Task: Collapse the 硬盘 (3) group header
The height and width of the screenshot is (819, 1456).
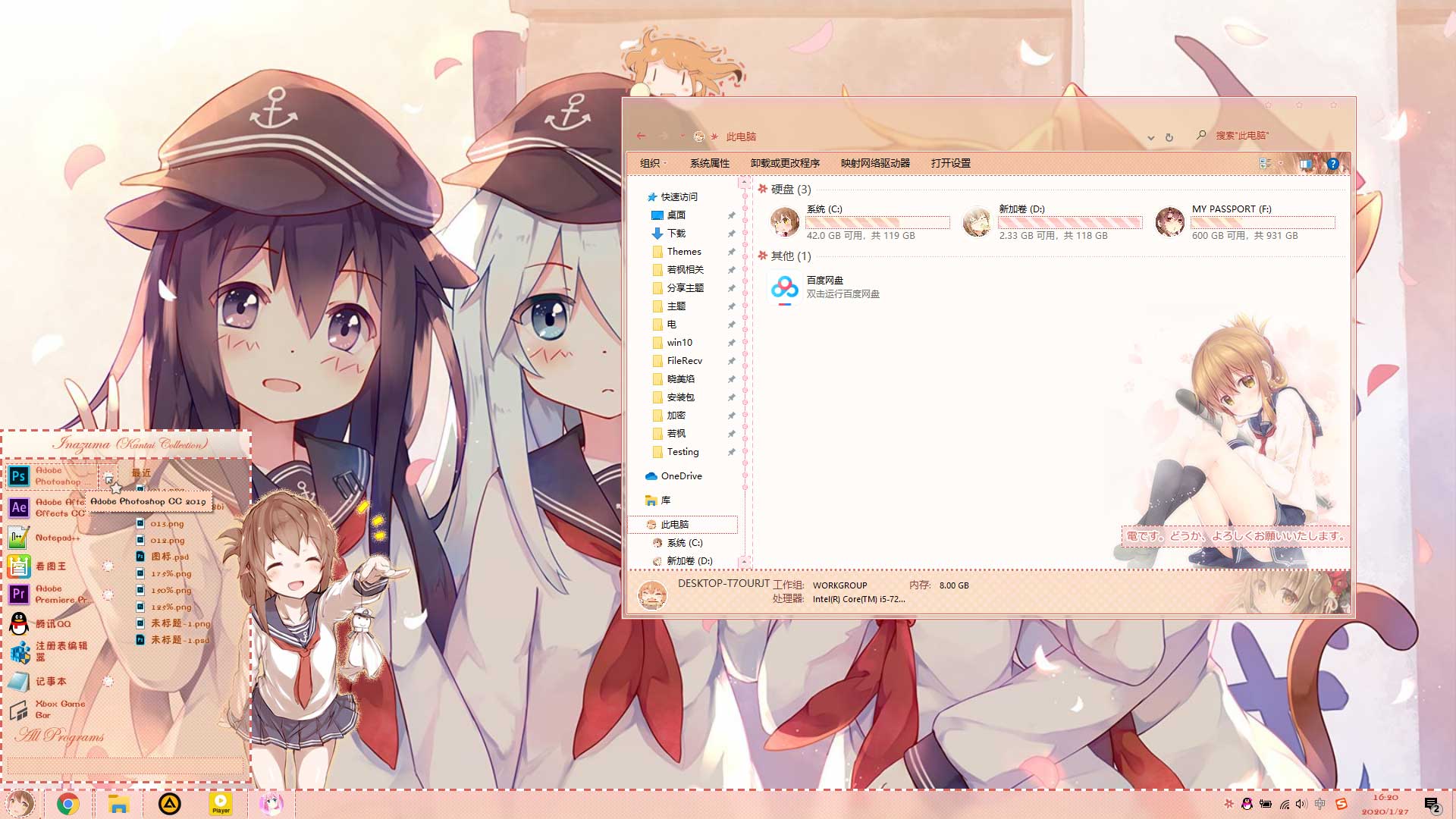Action: (x=785, y=189)
